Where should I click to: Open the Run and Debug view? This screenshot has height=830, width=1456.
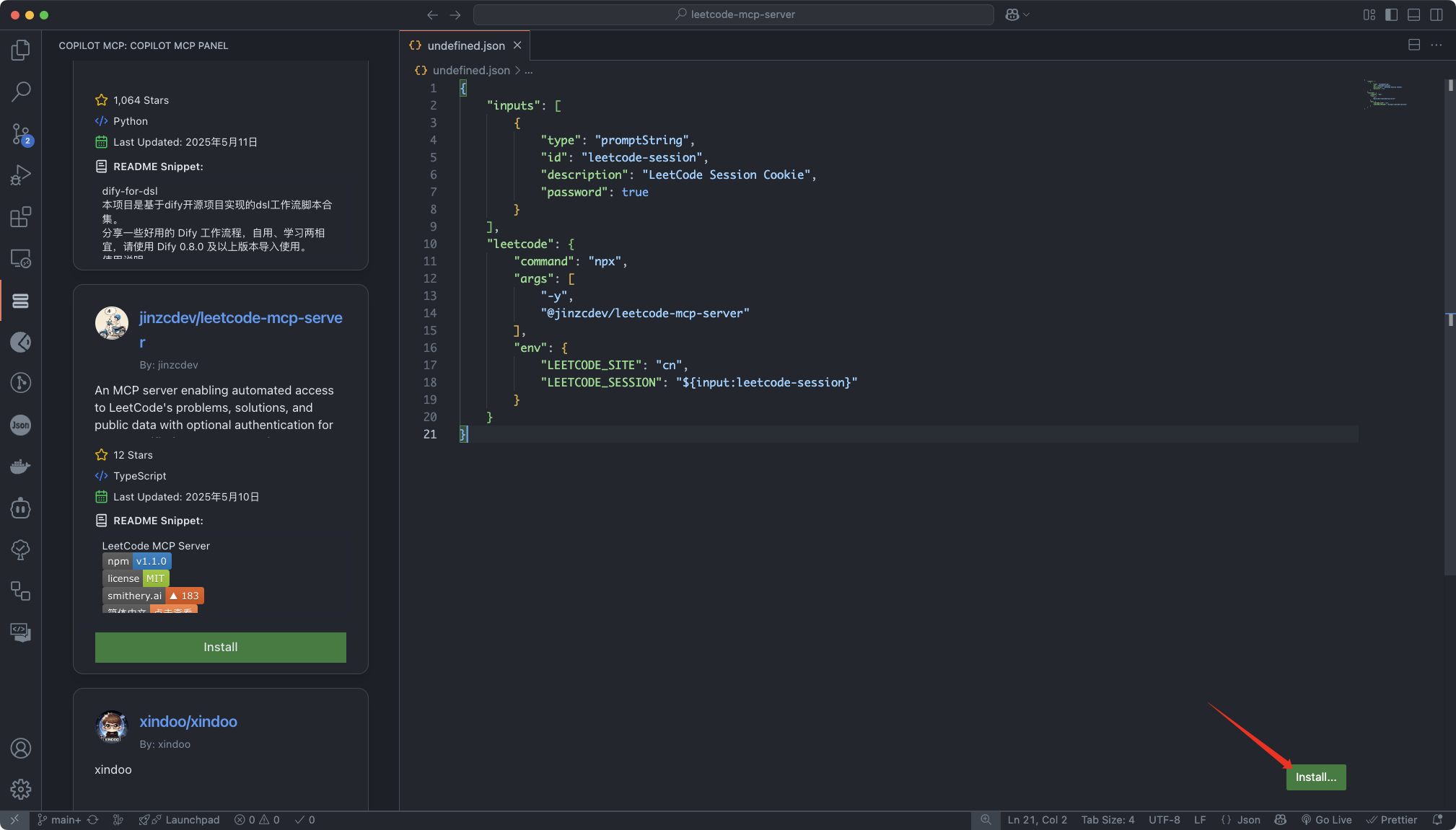click(21, 175)
